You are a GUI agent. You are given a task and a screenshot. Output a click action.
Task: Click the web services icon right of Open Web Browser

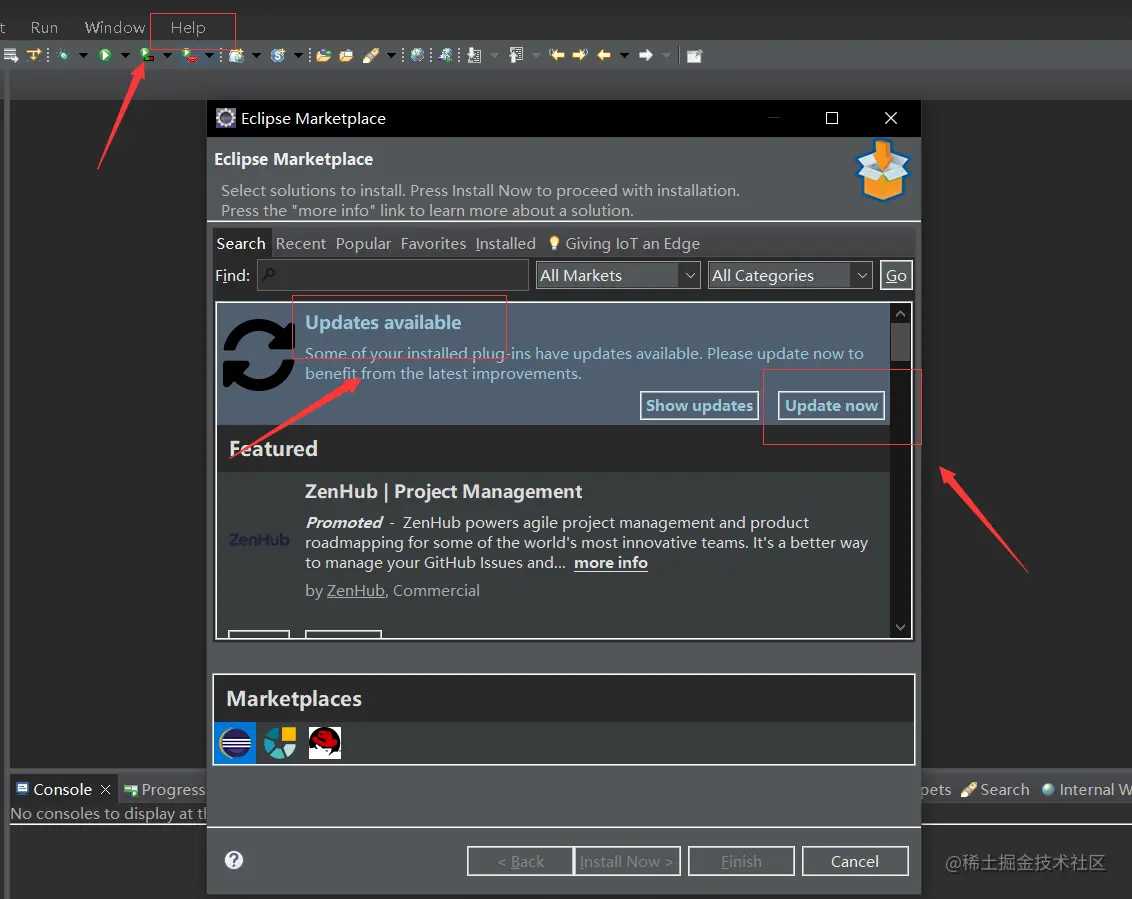pyautogui.click(x=445, y=55)
